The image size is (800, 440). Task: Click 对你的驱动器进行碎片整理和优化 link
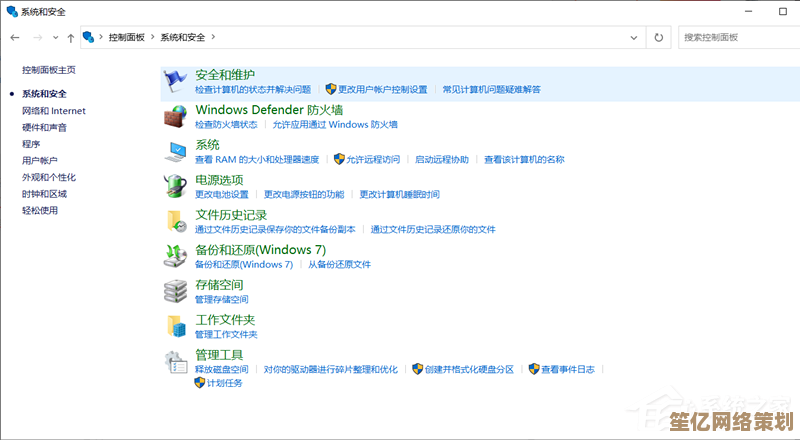[331, 370]
